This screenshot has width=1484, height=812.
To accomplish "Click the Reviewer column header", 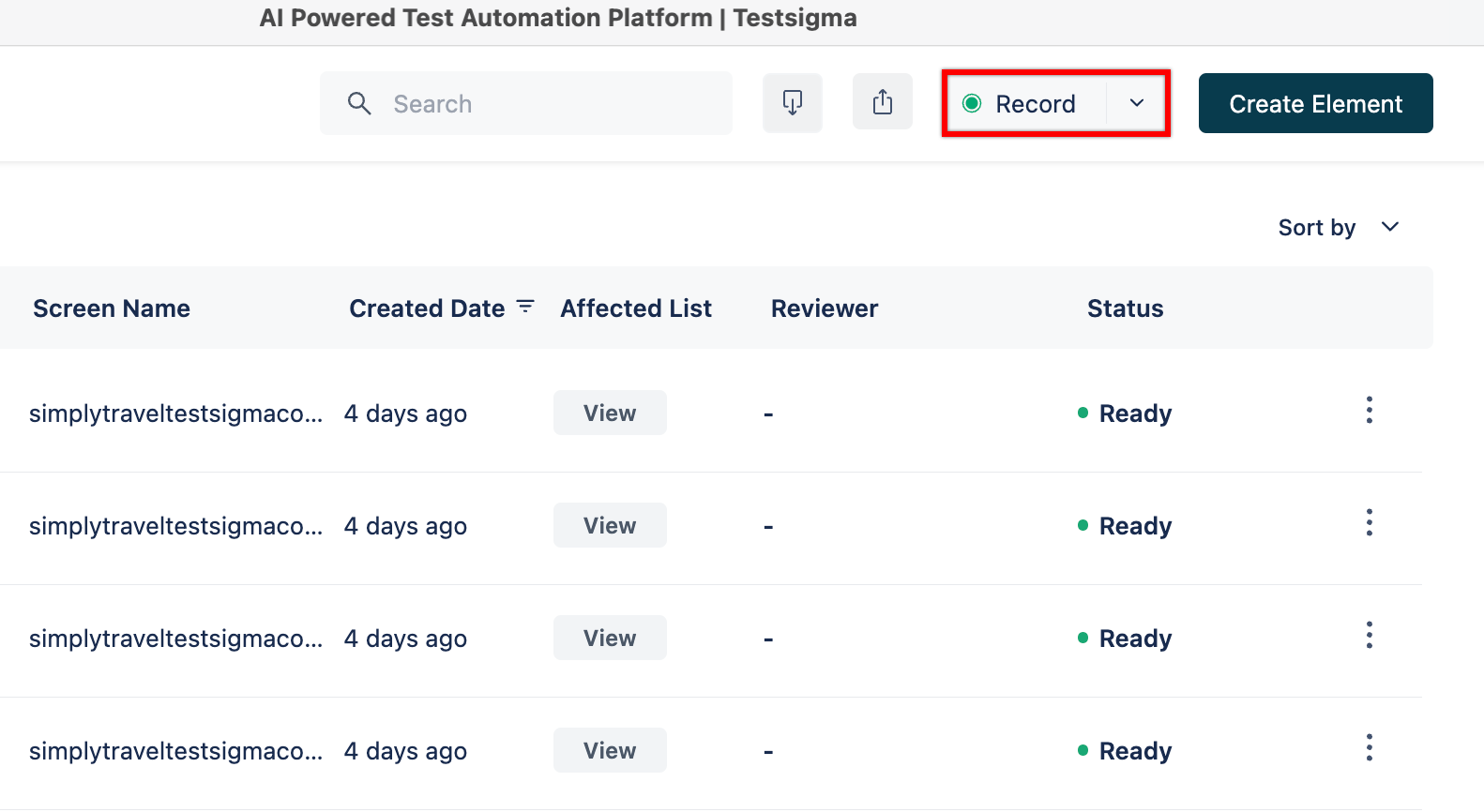I will pos(825,308).
